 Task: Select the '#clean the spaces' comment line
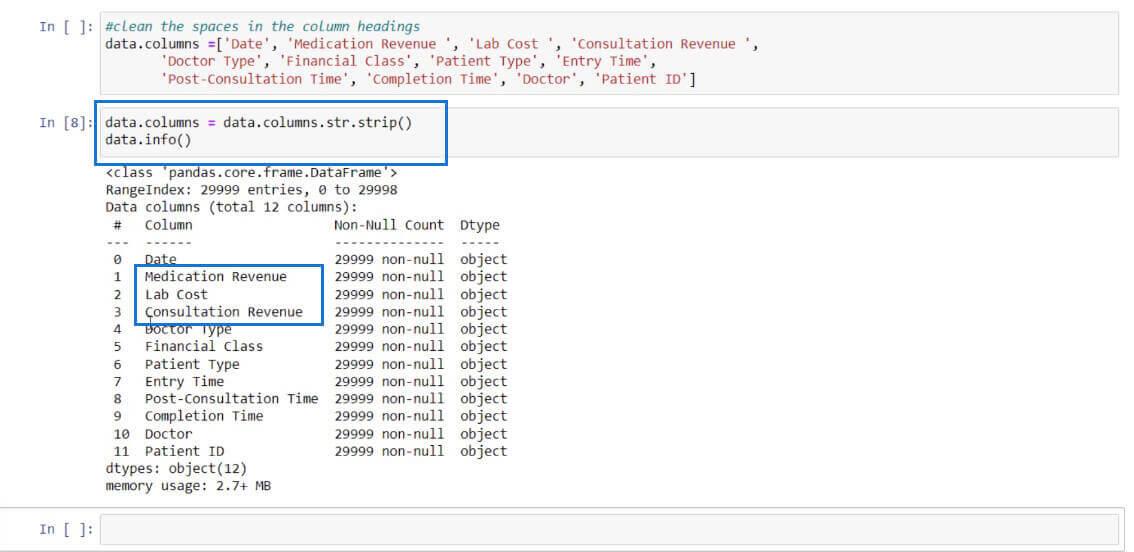[263, 27]
